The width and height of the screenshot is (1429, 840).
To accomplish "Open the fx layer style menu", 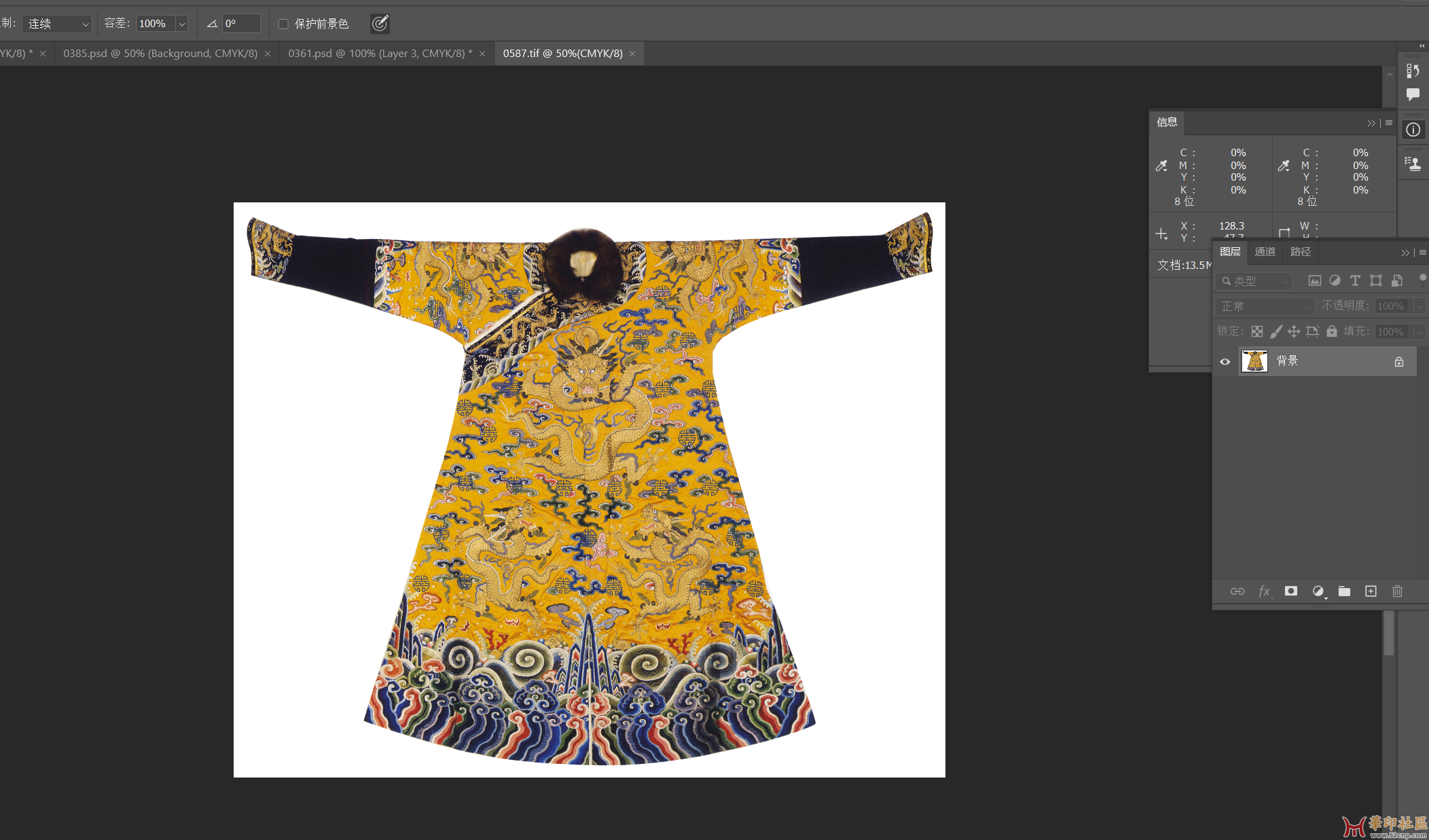I will pyautogui.click(x=1264, y=591).
